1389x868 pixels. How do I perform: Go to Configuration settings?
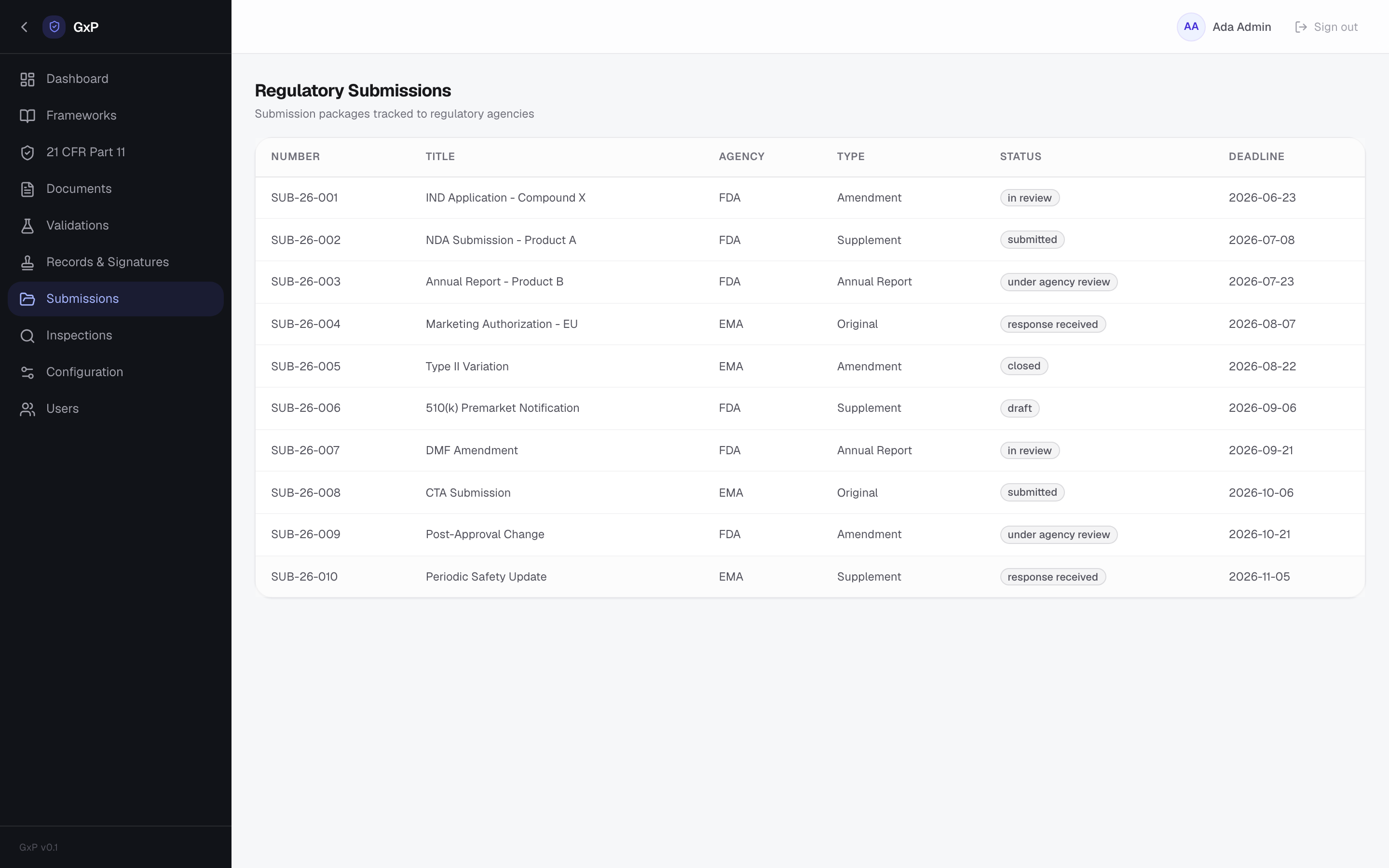pyautogui.click(x=115, y=373)
